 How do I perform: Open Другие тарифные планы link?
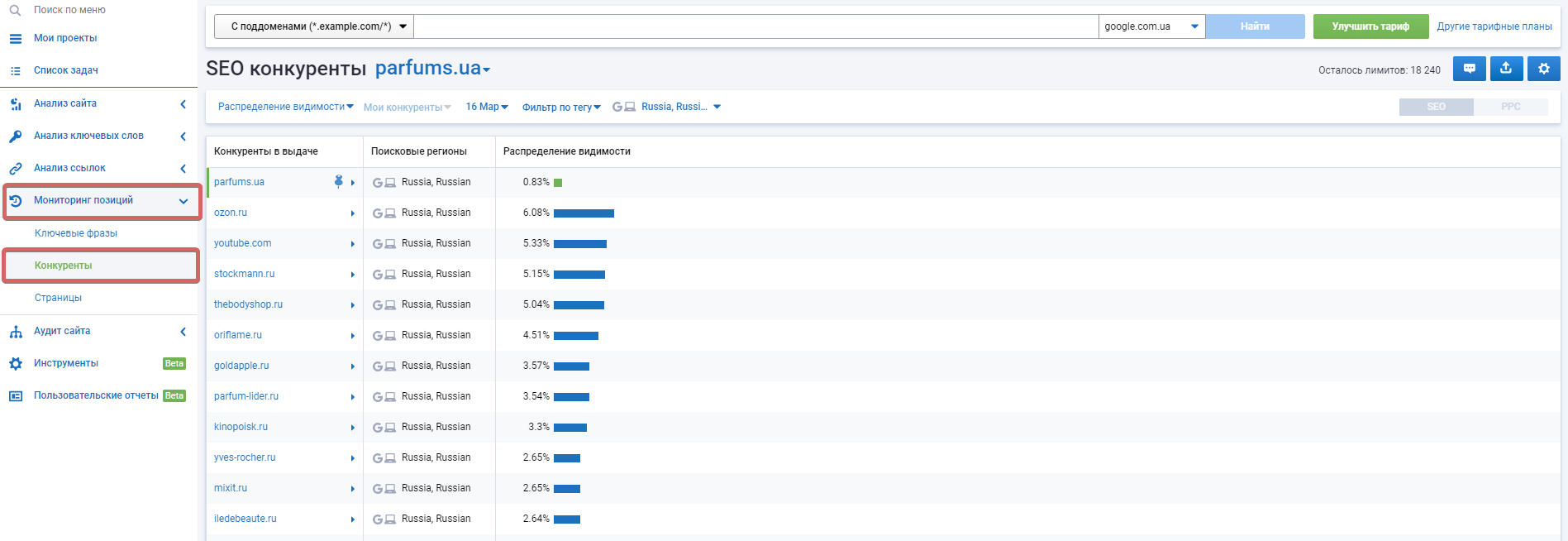point(1494,26)
